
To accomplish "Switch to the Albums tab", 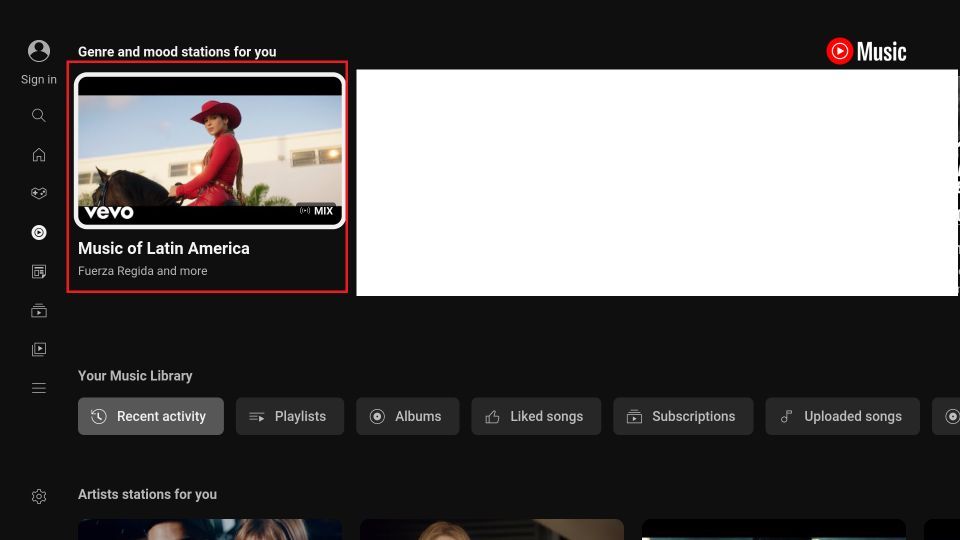I will click(407, 416).
